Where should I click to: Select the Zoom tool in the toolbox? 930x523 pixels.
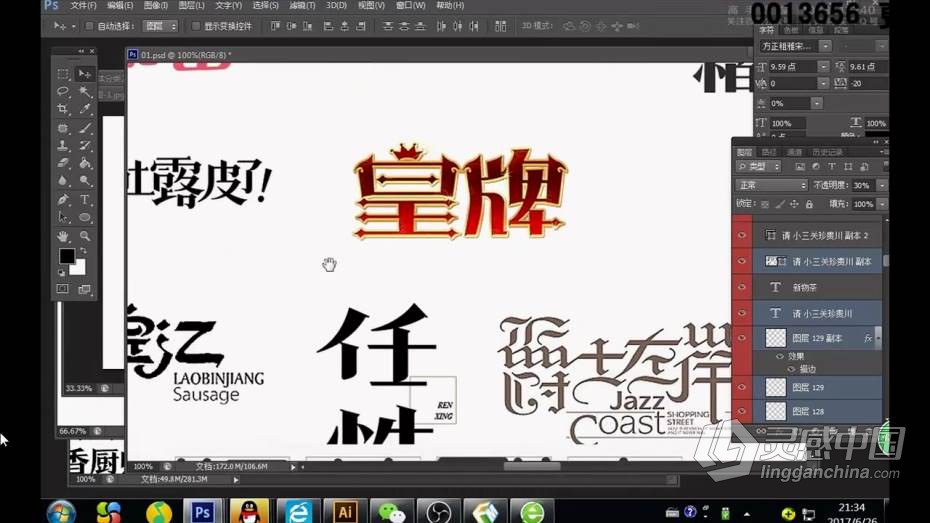[x=85, y=236]
